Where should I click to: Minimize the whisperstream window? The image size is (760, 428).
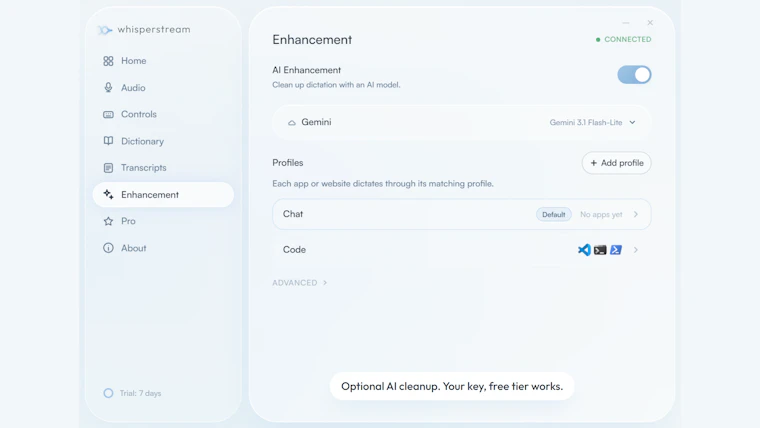point(626,23)
